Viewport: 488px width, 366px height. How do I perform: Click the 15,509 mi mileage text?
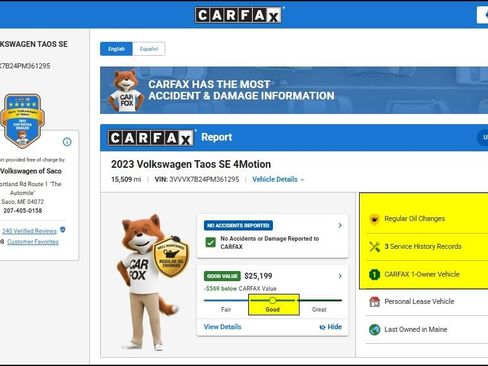tap(126, 179)
